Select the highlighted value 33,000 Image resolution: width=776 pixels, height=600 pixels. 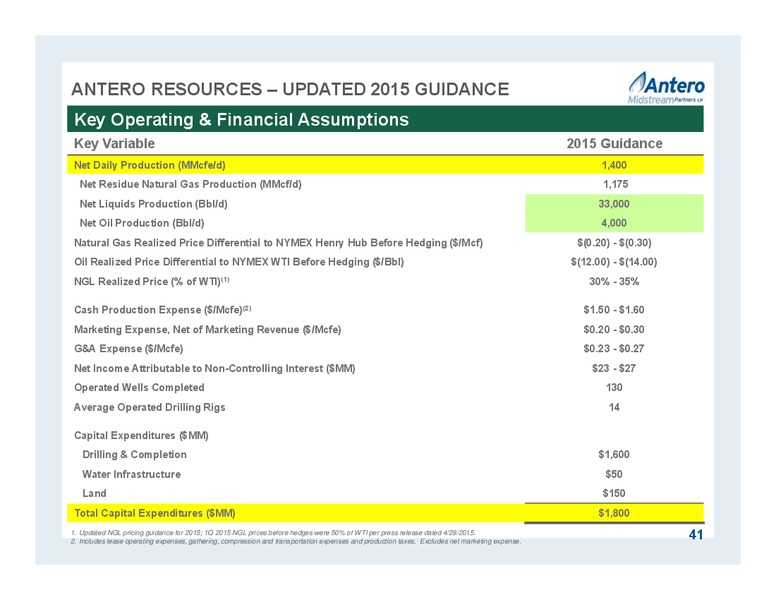pyautogui.click(x=614, y=204)
